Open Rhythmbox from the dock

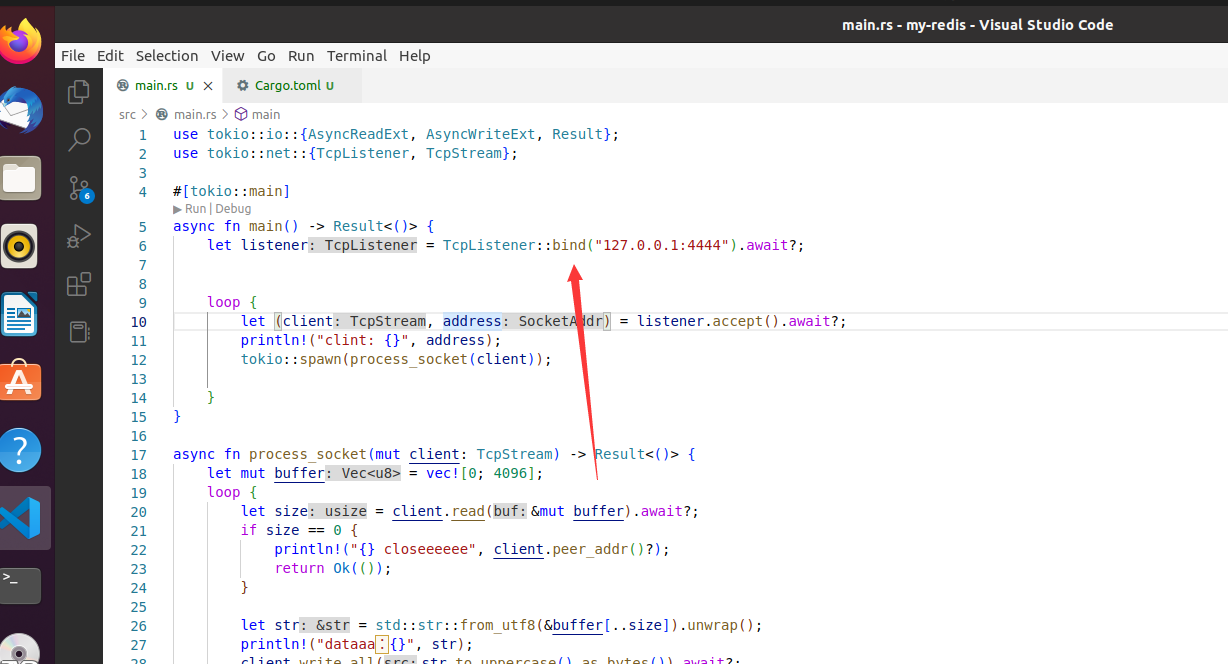coord(21,246)
